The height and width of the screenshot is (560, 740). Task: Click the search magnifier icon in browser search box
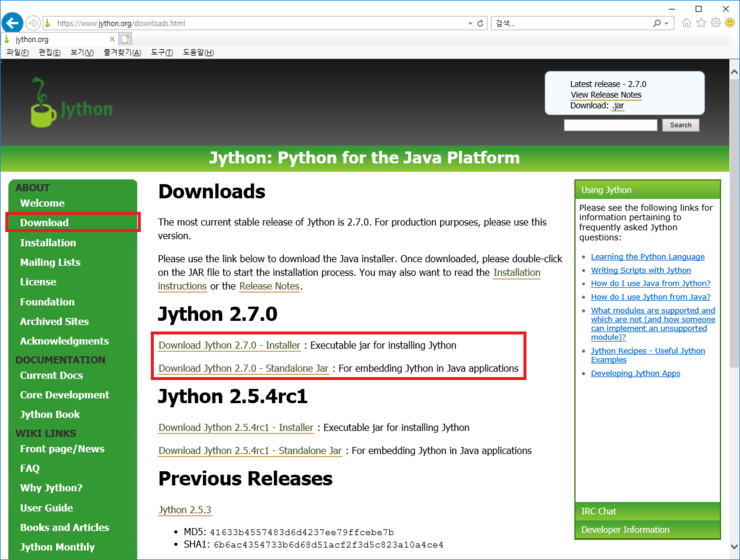[655, 23]
